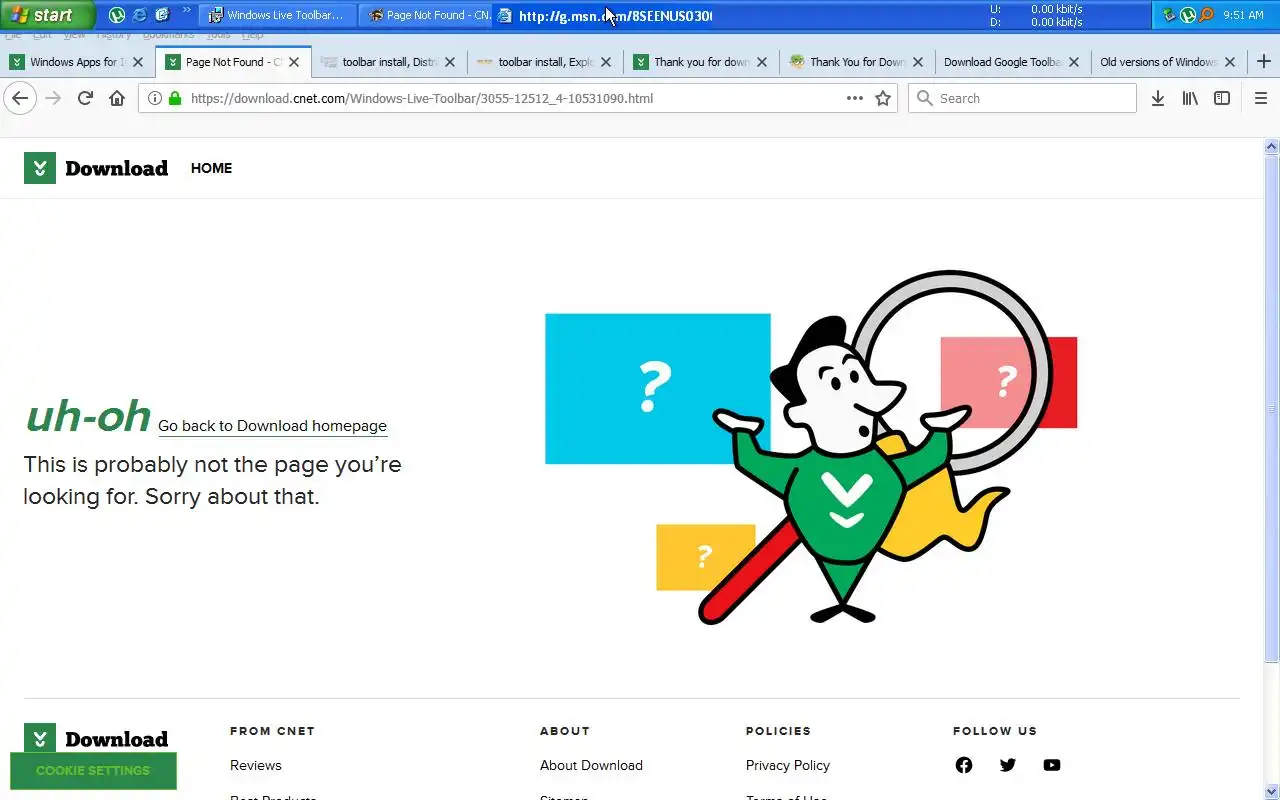Switch to Windows Live Toolbar taskbar window
1280x800 pixels.
tap(278, 15)
